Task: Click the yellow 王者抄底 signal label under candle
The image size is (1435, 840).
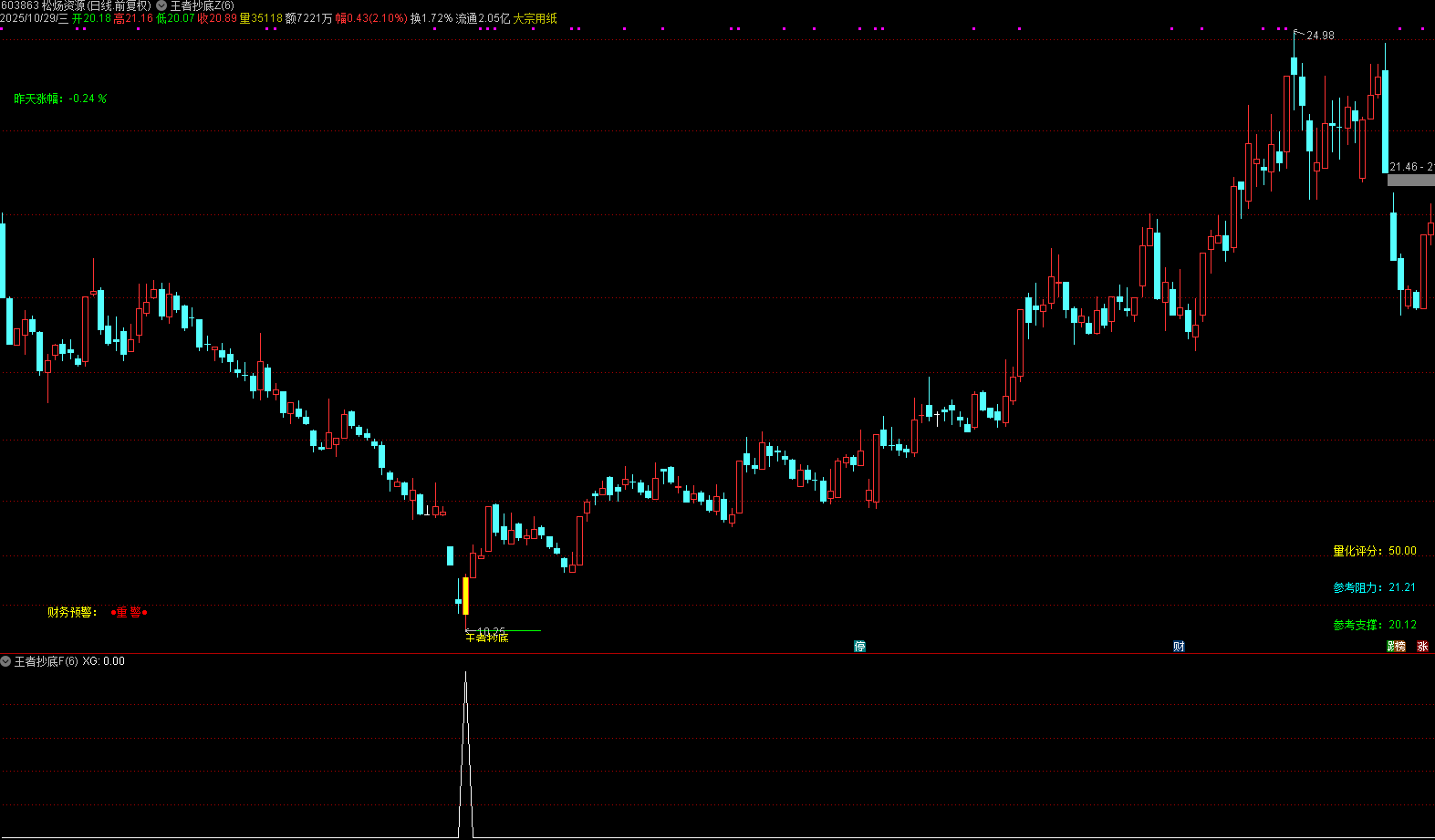Action: (486, 637)
